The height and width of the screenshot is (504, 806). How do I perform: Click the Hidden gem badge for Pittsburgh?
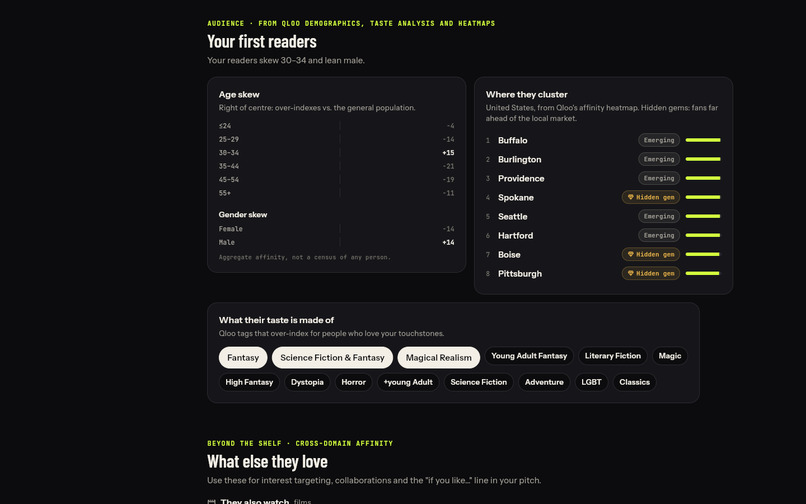coord(651,274)
